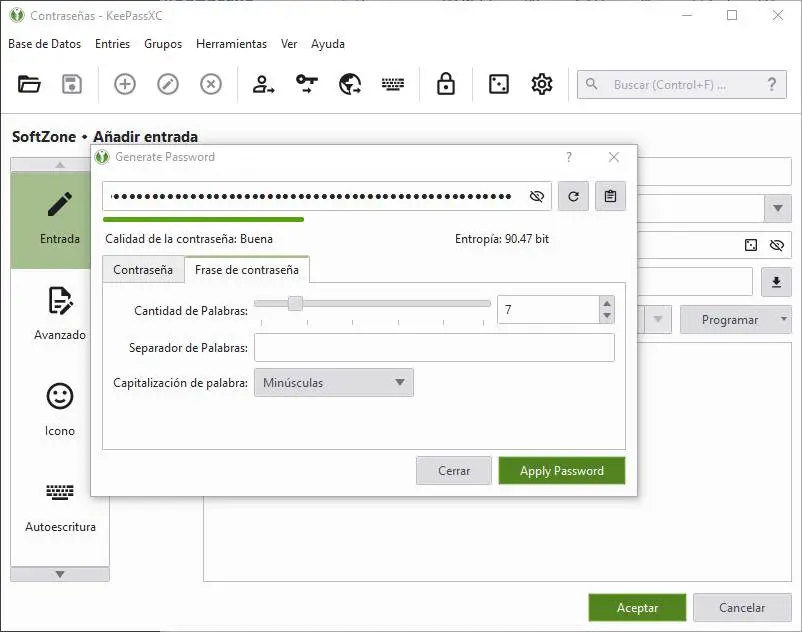Click the save database floppy icon
802x632 pixels.
pyautogui.click(x=72, y=84)
